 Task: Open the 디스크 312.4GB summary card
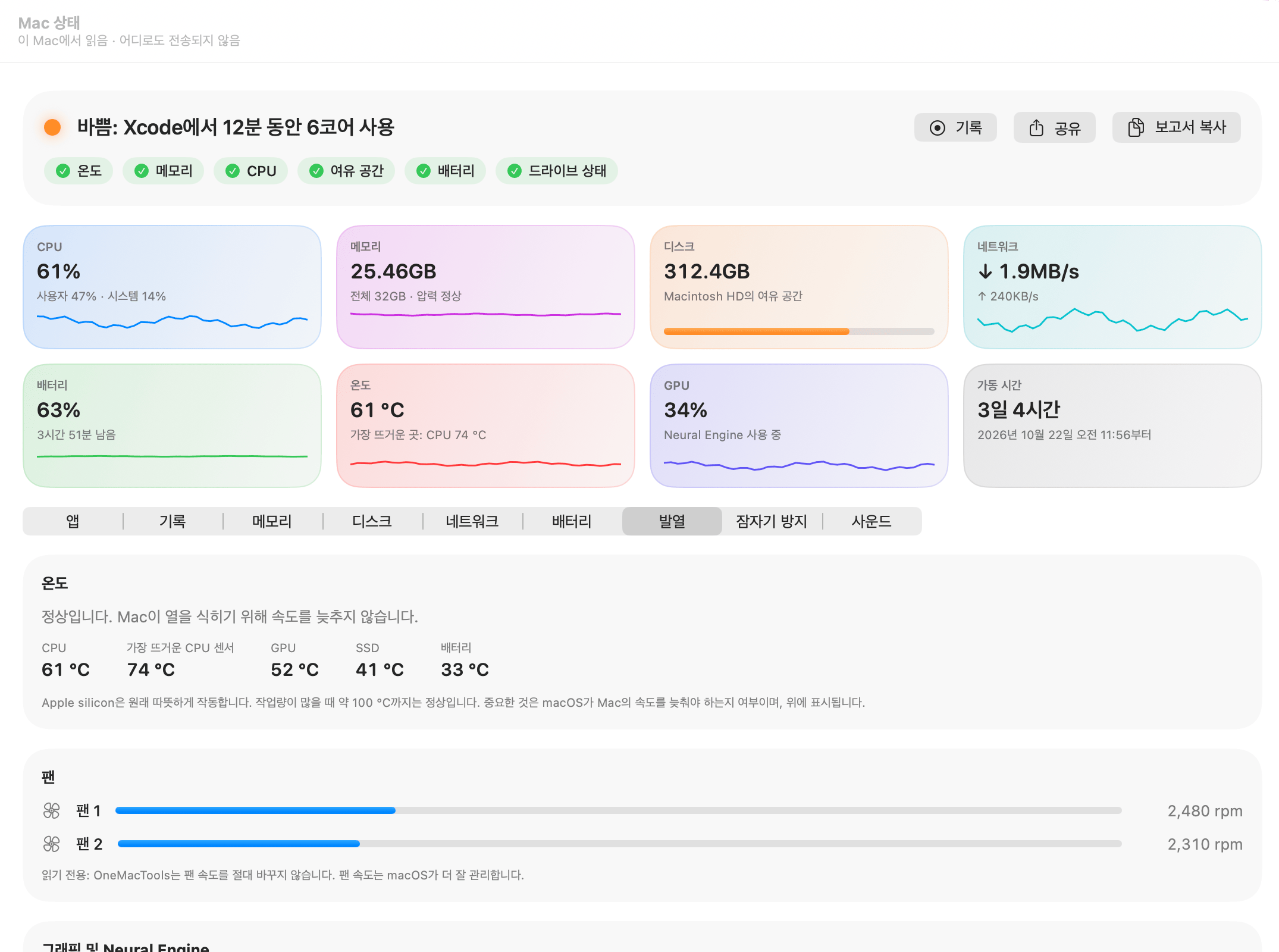pos(799,287)
